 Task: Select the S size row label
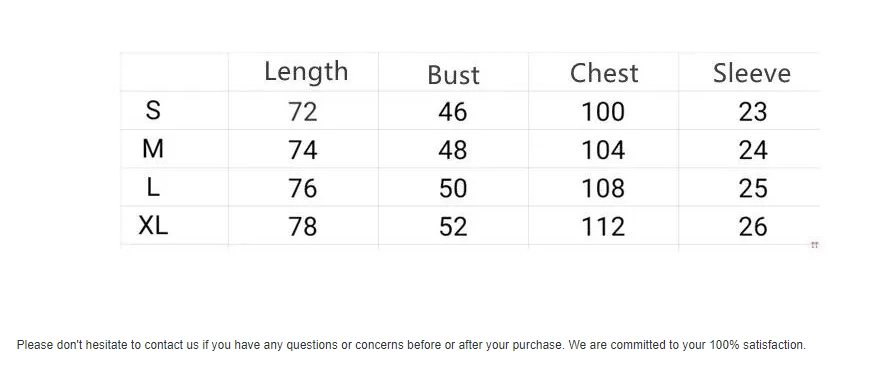(x=153, y=110)
